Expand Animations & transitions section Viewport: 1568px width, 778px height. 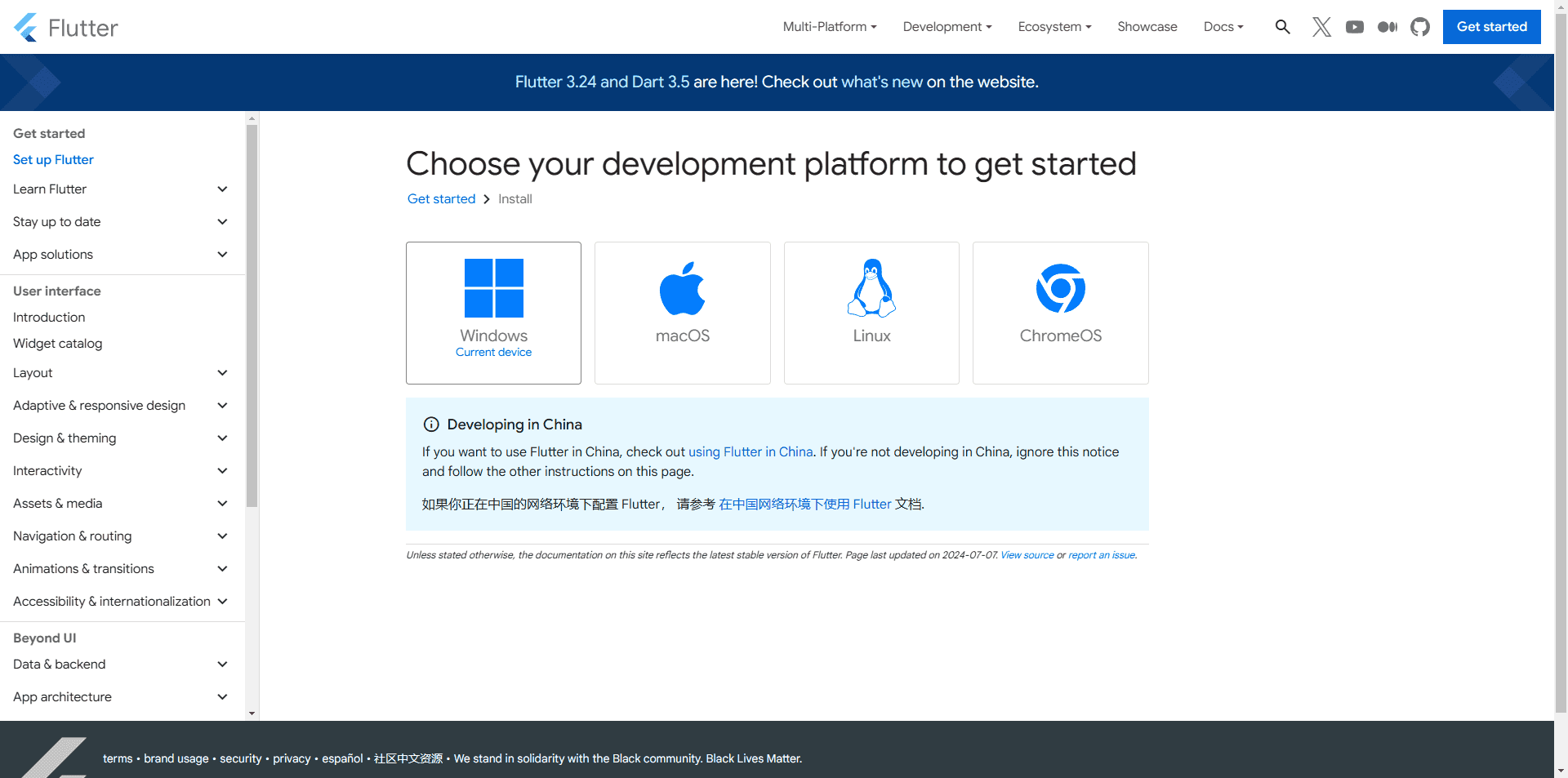(121, 569)
